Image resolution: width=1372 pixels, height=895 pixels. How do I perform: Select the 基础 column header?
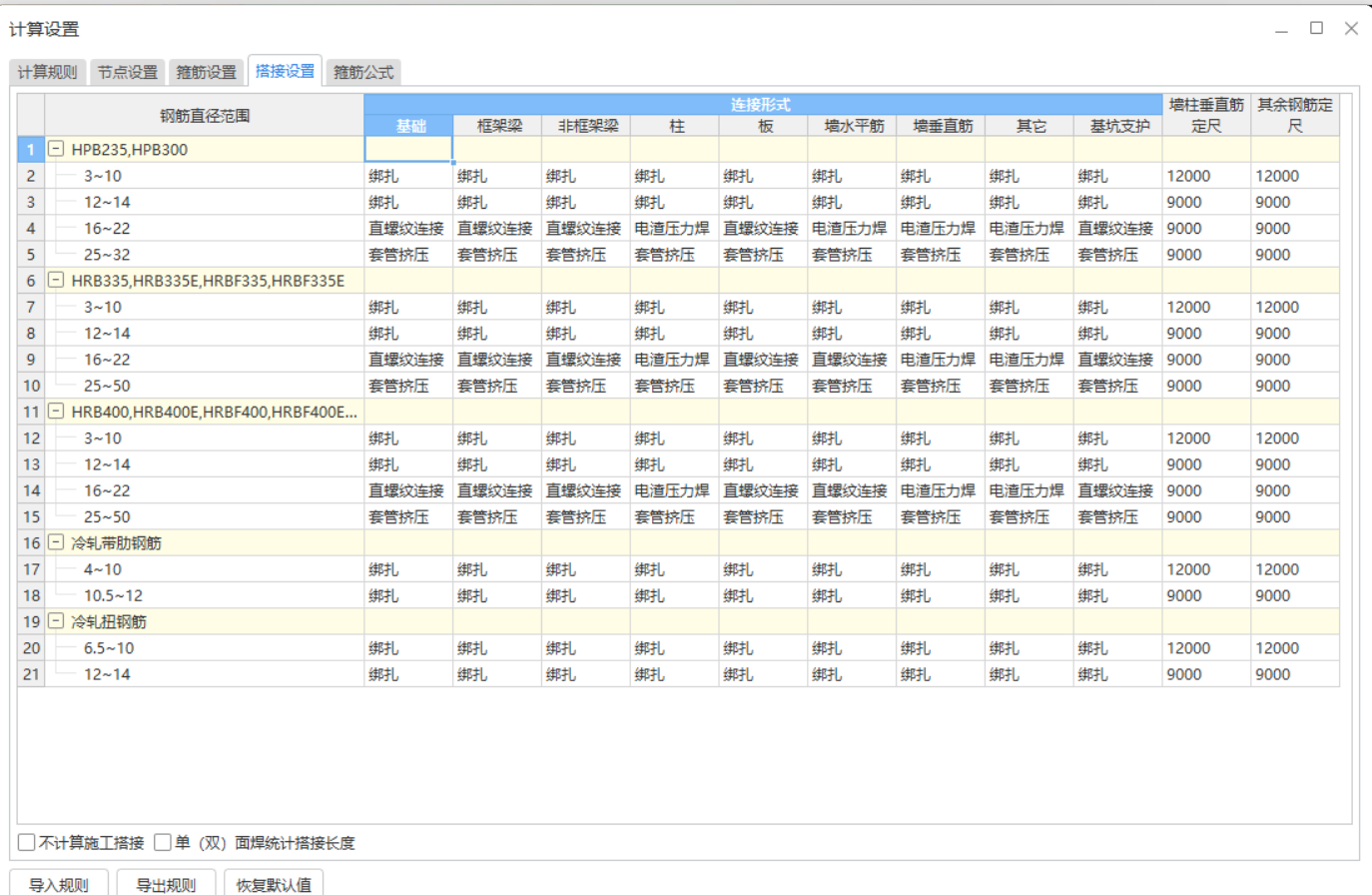[409, 126]
